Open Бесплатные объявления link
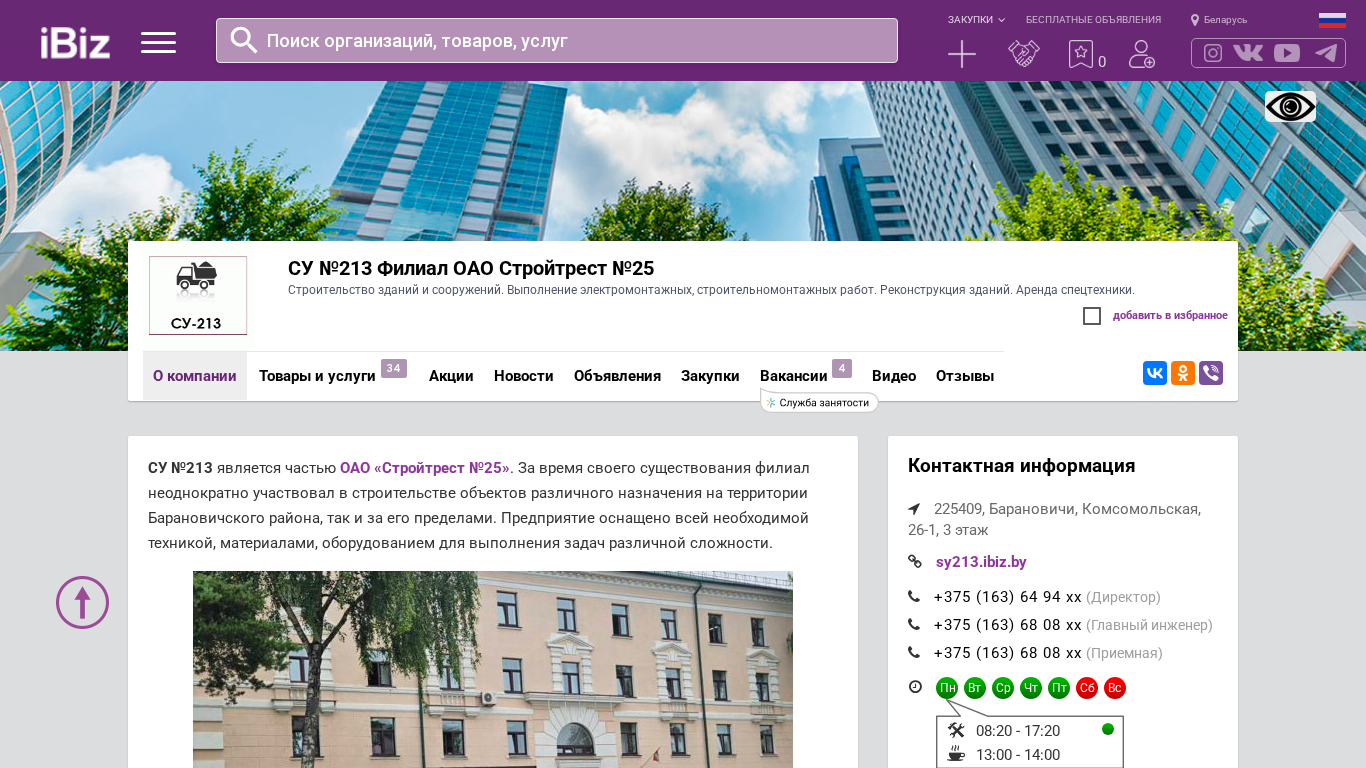Viewport: 1366px width, 768px height. [1093, 20]
